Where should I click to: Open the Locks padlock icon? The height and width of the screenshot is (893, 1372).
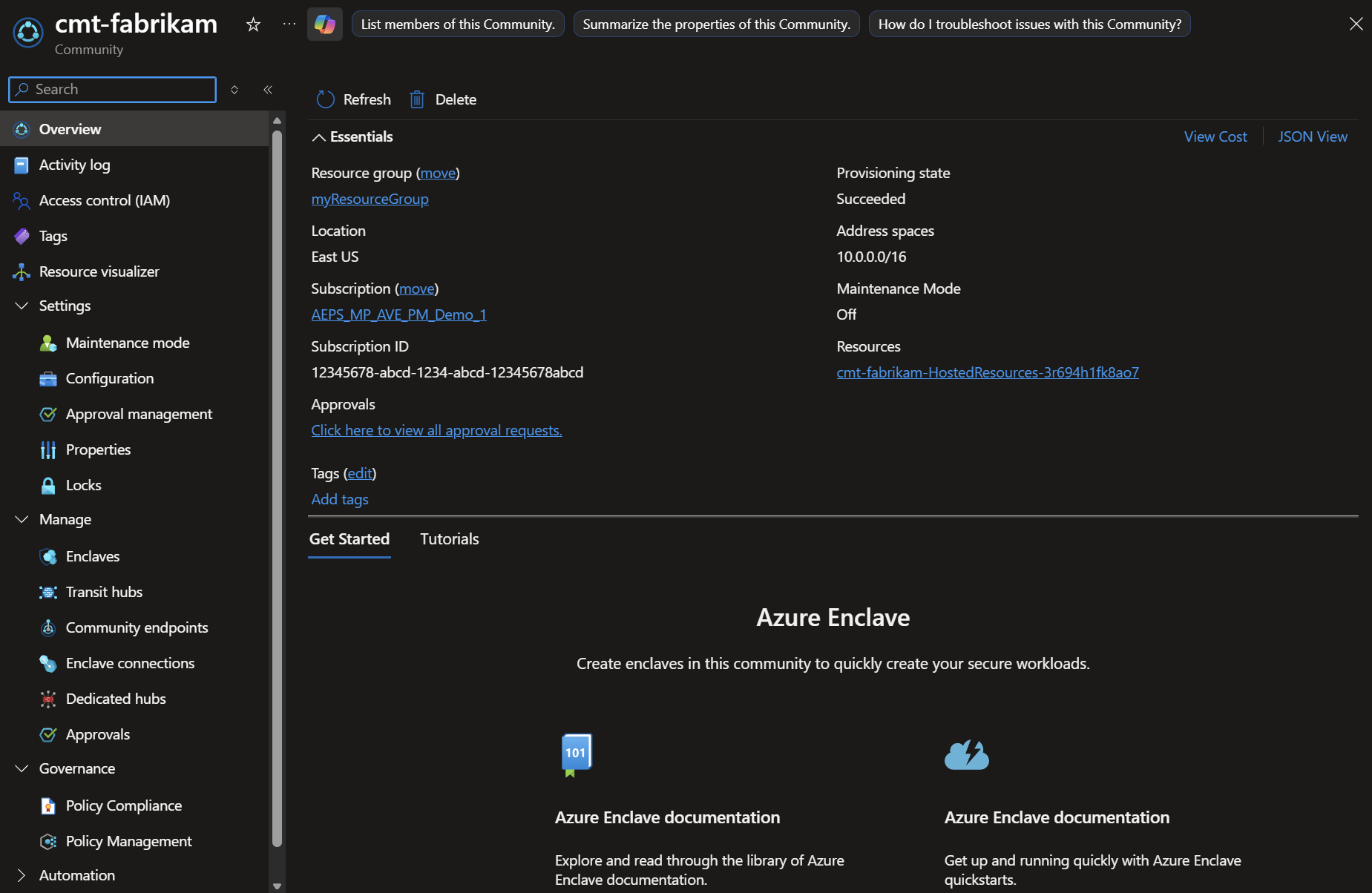tap(48, 485)
